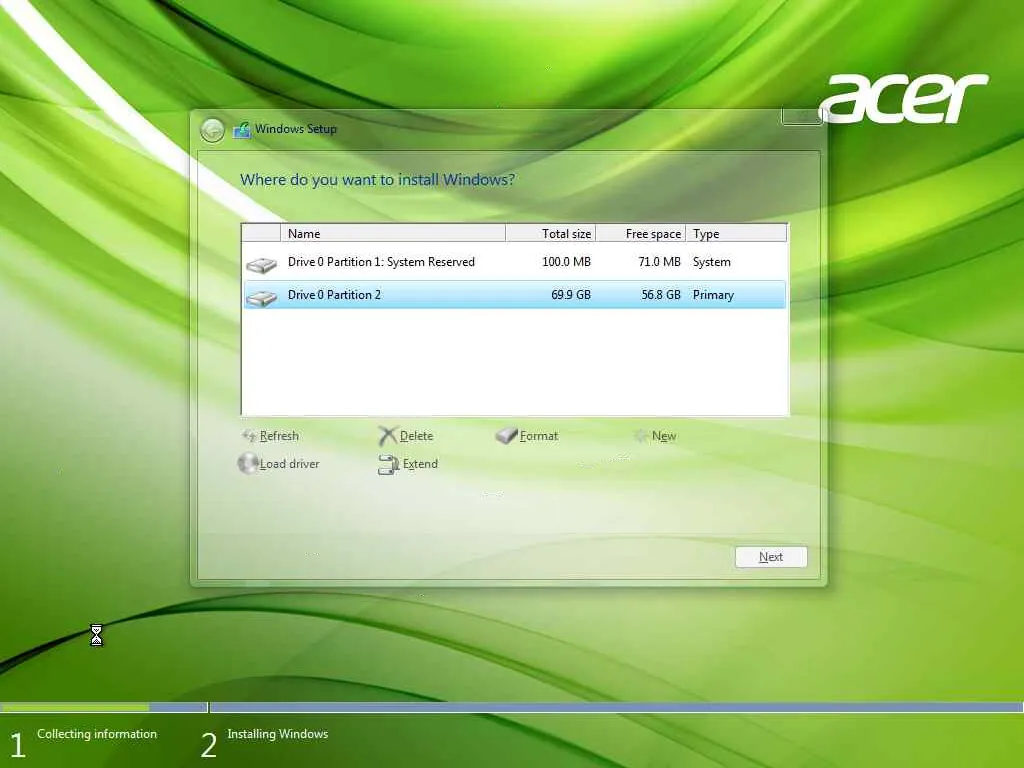Click the Installing Windows step label
The width and height of the screenshot is (1024, 768).
click(x=278, y=734)
